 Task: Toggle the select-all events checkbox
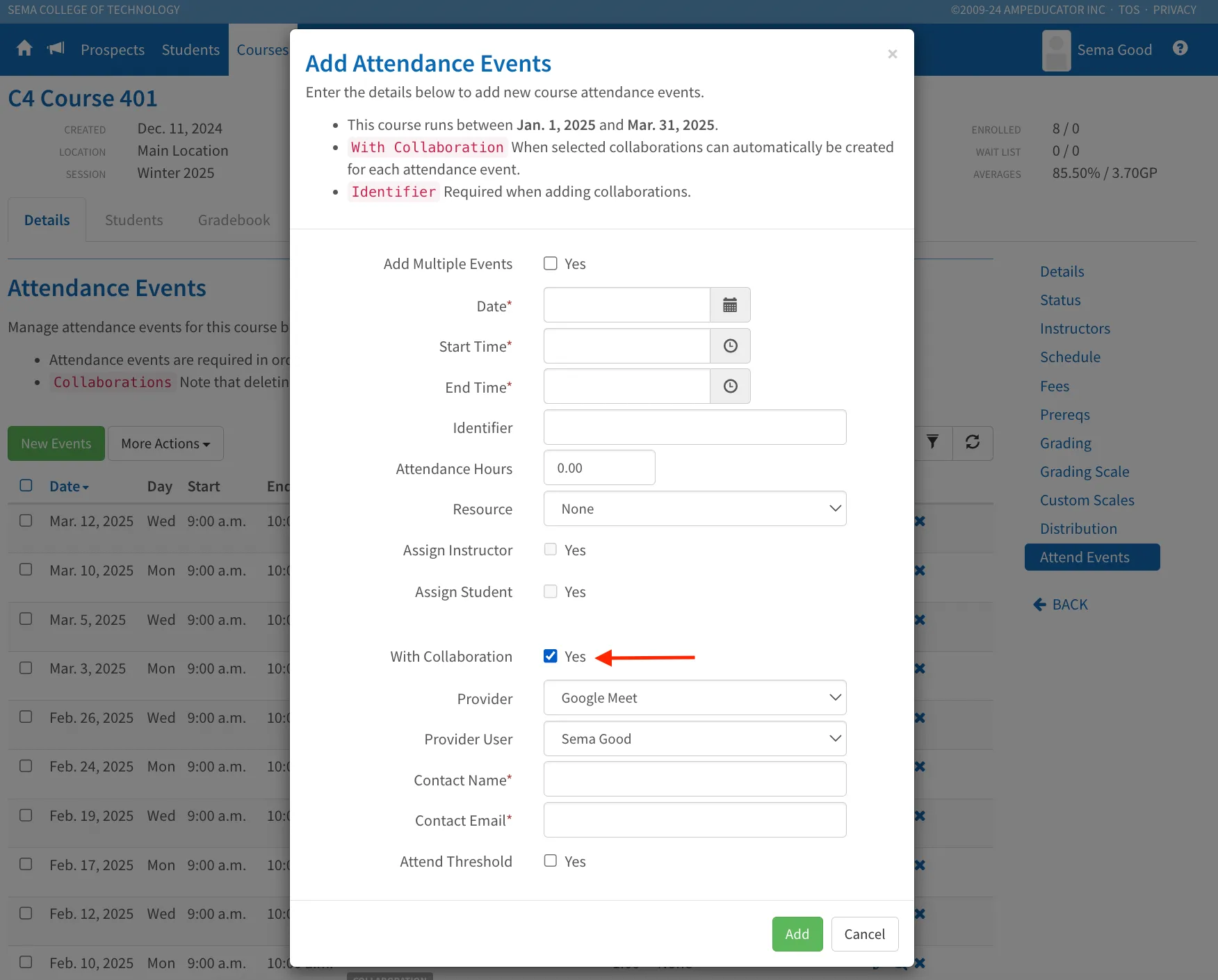point(26,485)
